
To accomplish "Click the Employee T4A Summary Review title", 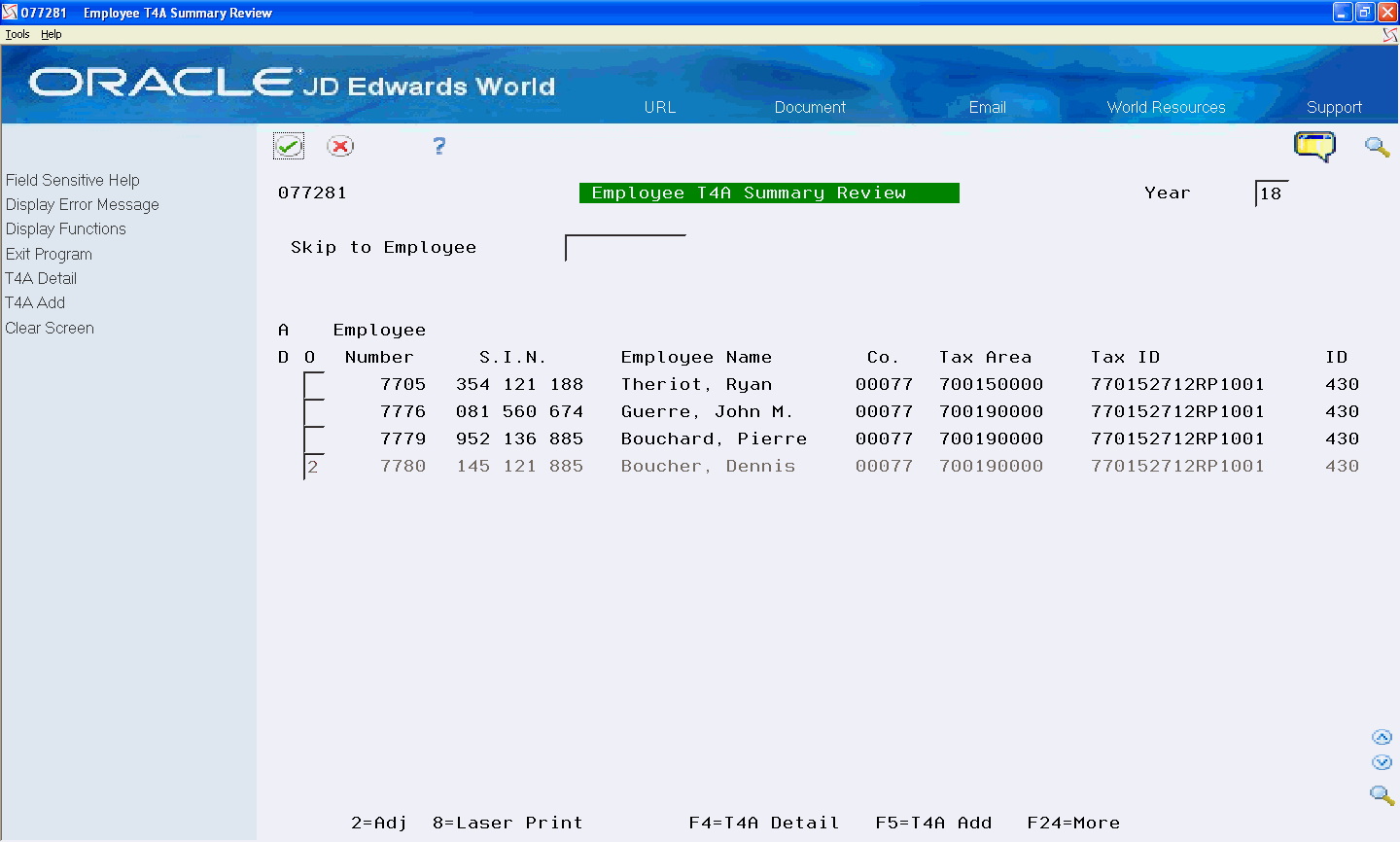I will tap(769, 193).
